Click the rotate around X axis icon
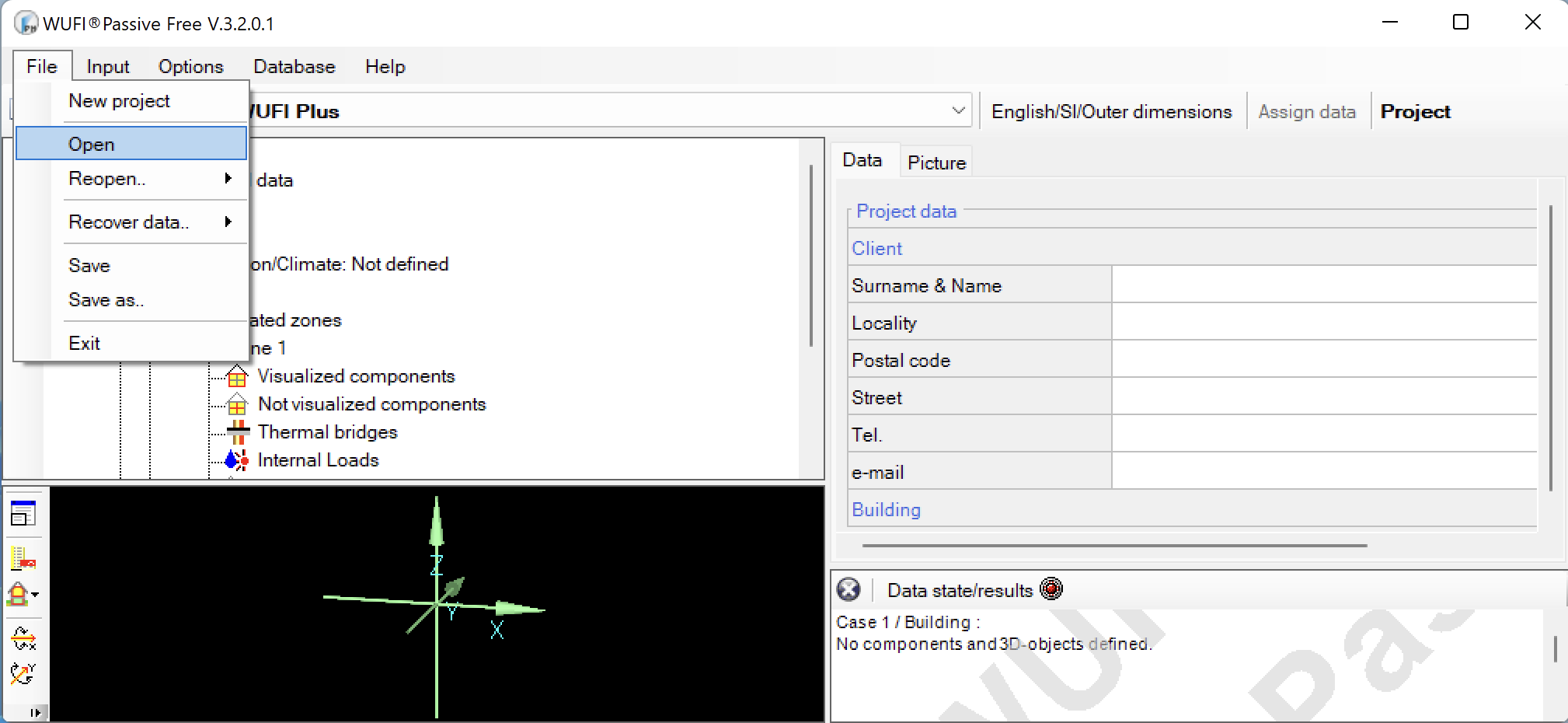This screenshot has height=723, width=1568. 23,638
